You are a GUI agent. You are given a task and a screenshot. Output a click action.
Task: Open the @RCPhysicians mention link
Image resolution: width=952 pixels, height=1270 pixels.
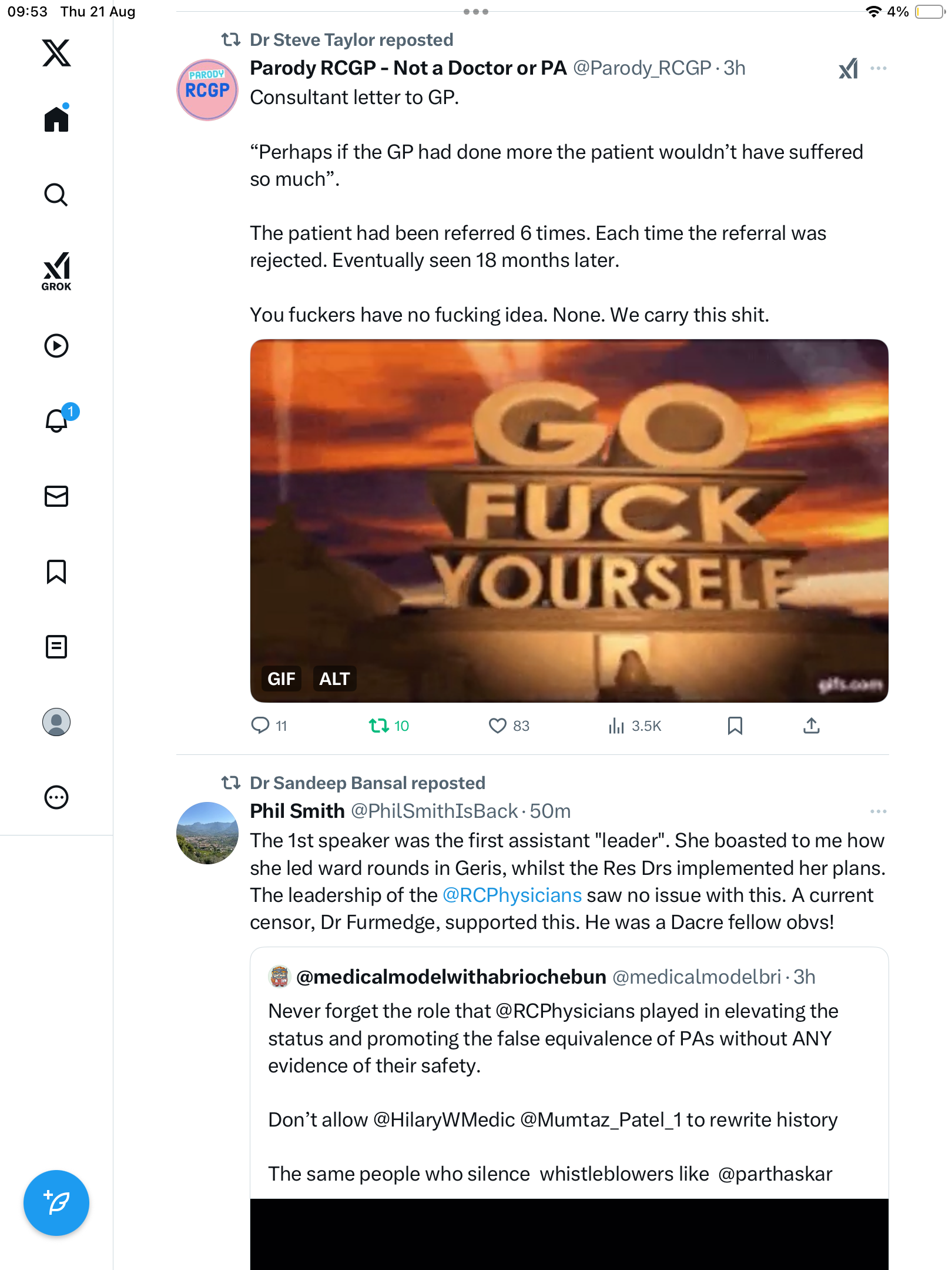coord(512,895)
